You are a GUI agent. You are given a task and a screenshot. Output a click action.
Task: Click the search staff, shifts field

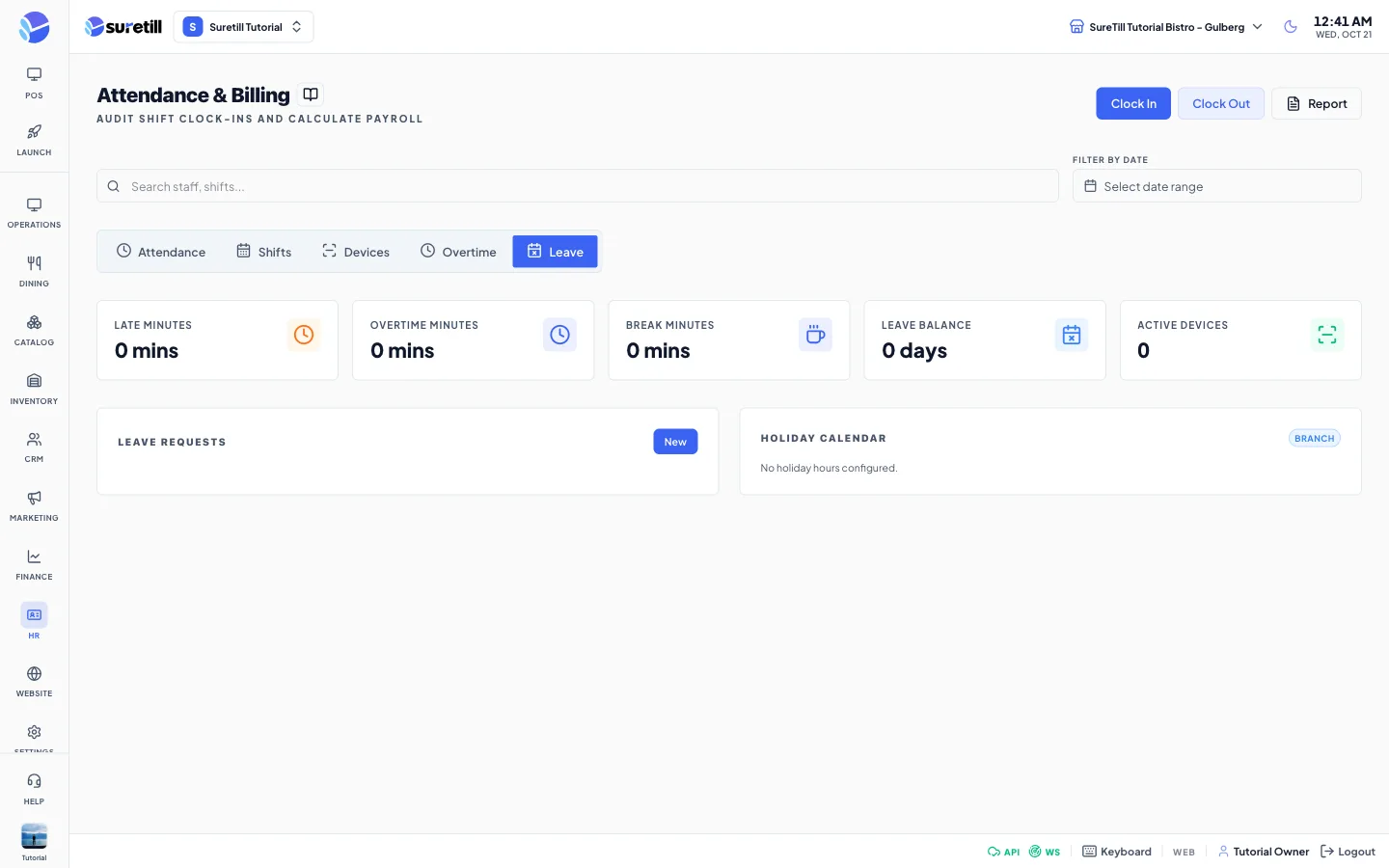point(578,186)
